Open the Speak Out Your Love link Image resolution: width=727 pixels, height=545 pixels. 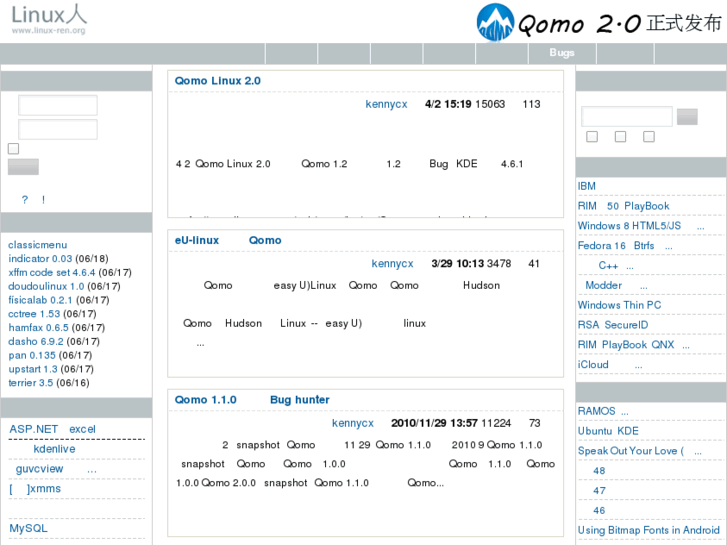(x=640, y=451)
